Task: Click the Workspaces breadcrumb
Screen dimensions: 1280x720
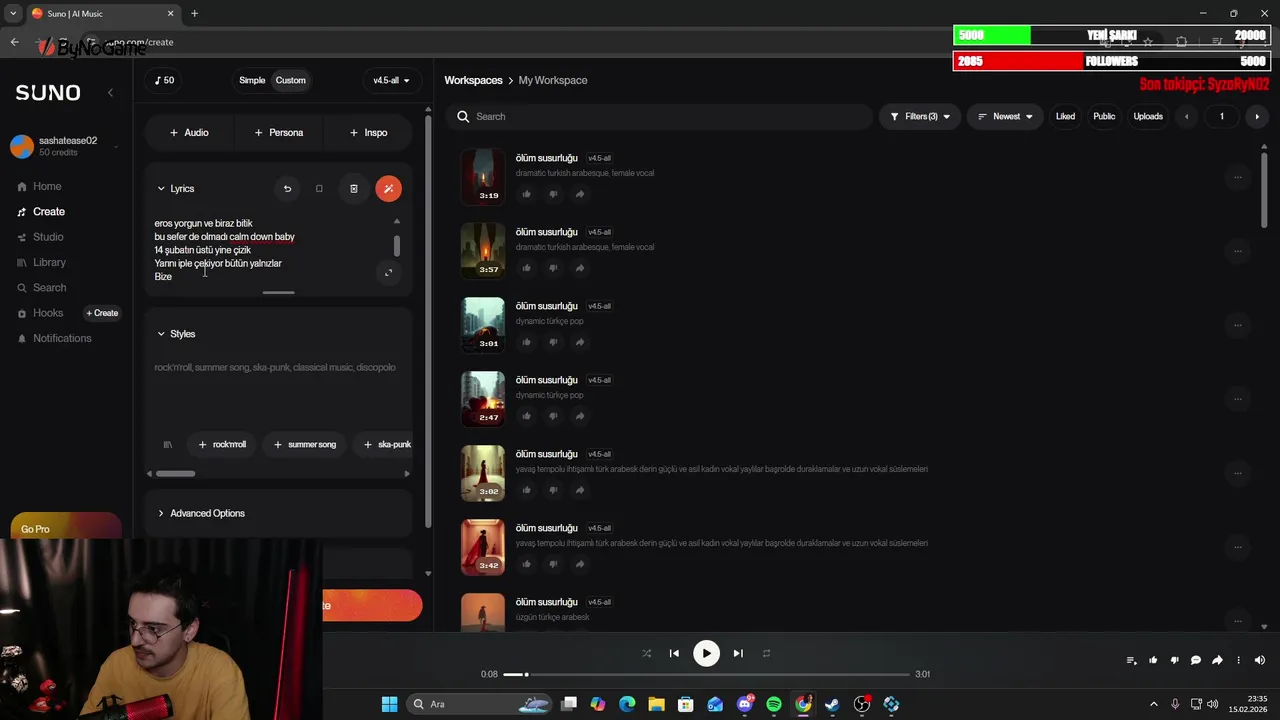Action: click(x=473, y=80)
